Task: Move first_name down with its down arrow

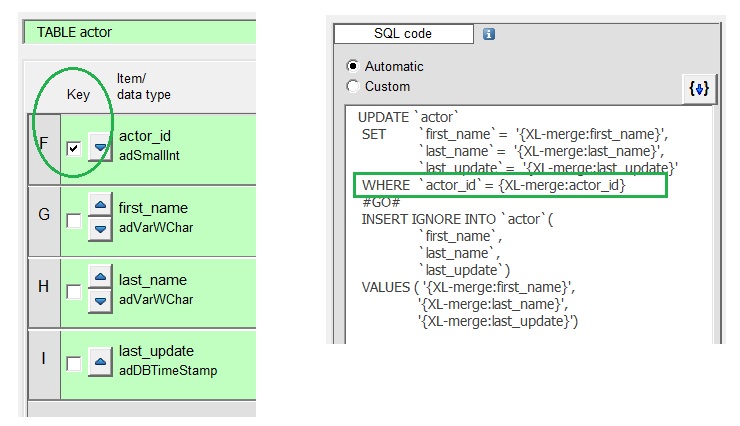Action: coord(100,229)
